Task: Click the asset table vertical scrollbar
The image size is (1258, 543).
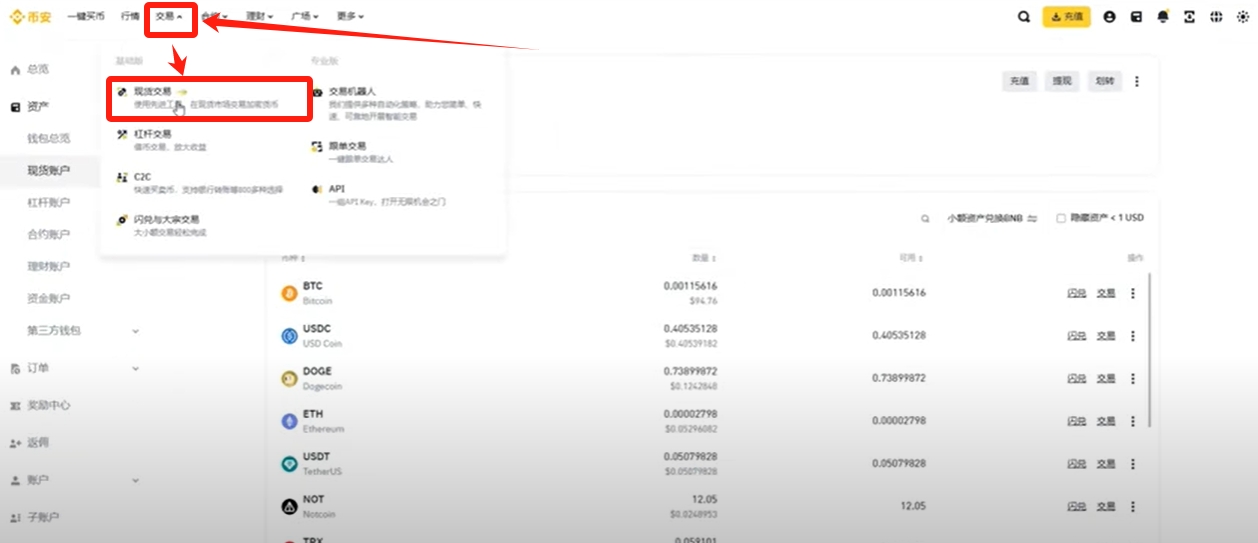Action: [1149, 350]
